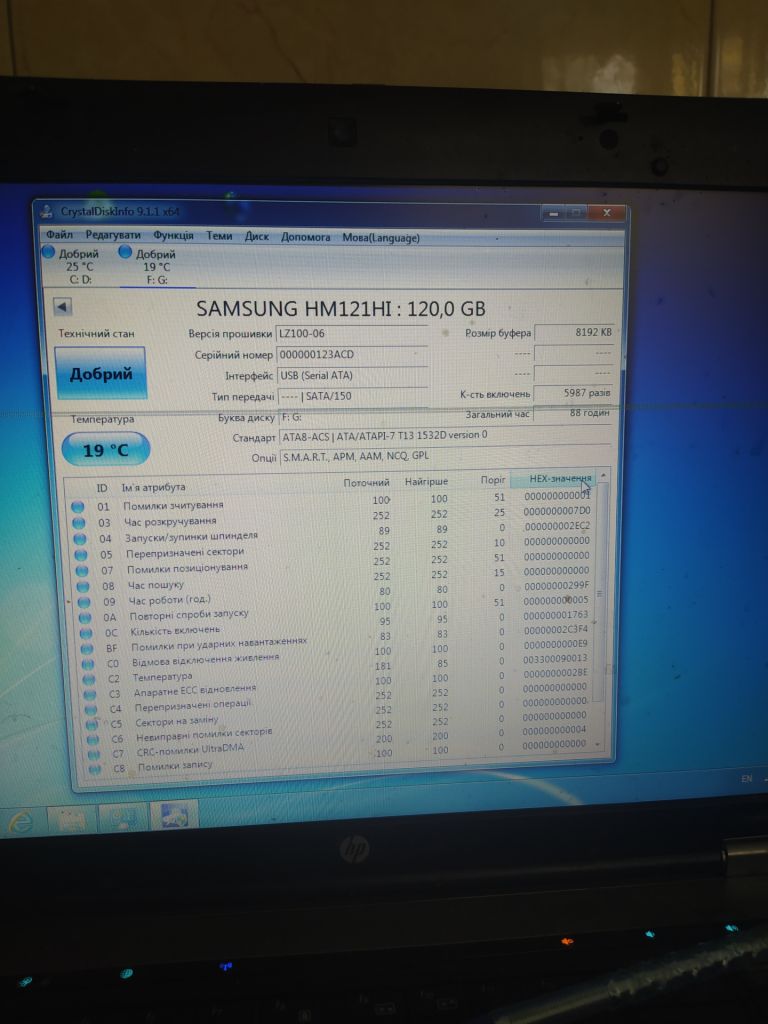
Task: Open File Explorer folder from the taskbar
Action: click(71, 818)
